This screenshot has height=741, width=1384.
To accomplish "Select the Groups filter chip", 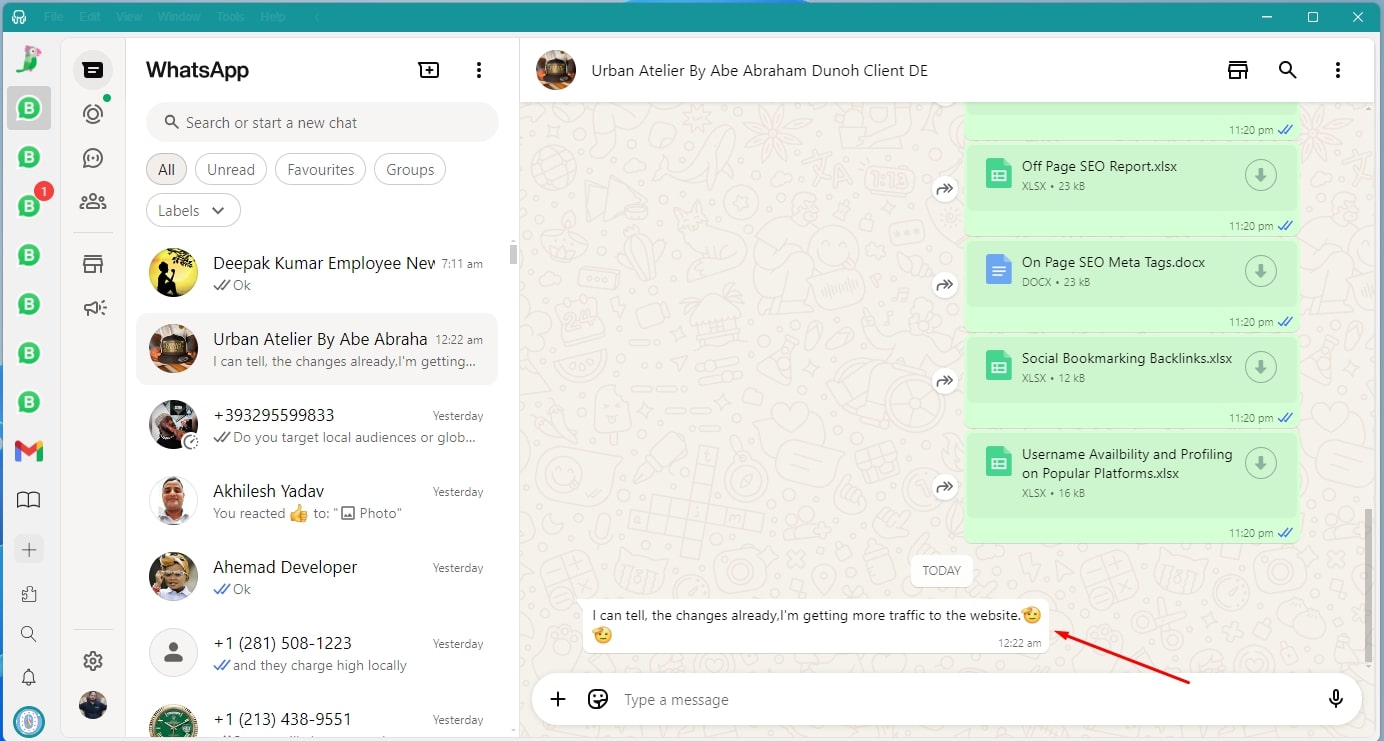I will 410,170.
